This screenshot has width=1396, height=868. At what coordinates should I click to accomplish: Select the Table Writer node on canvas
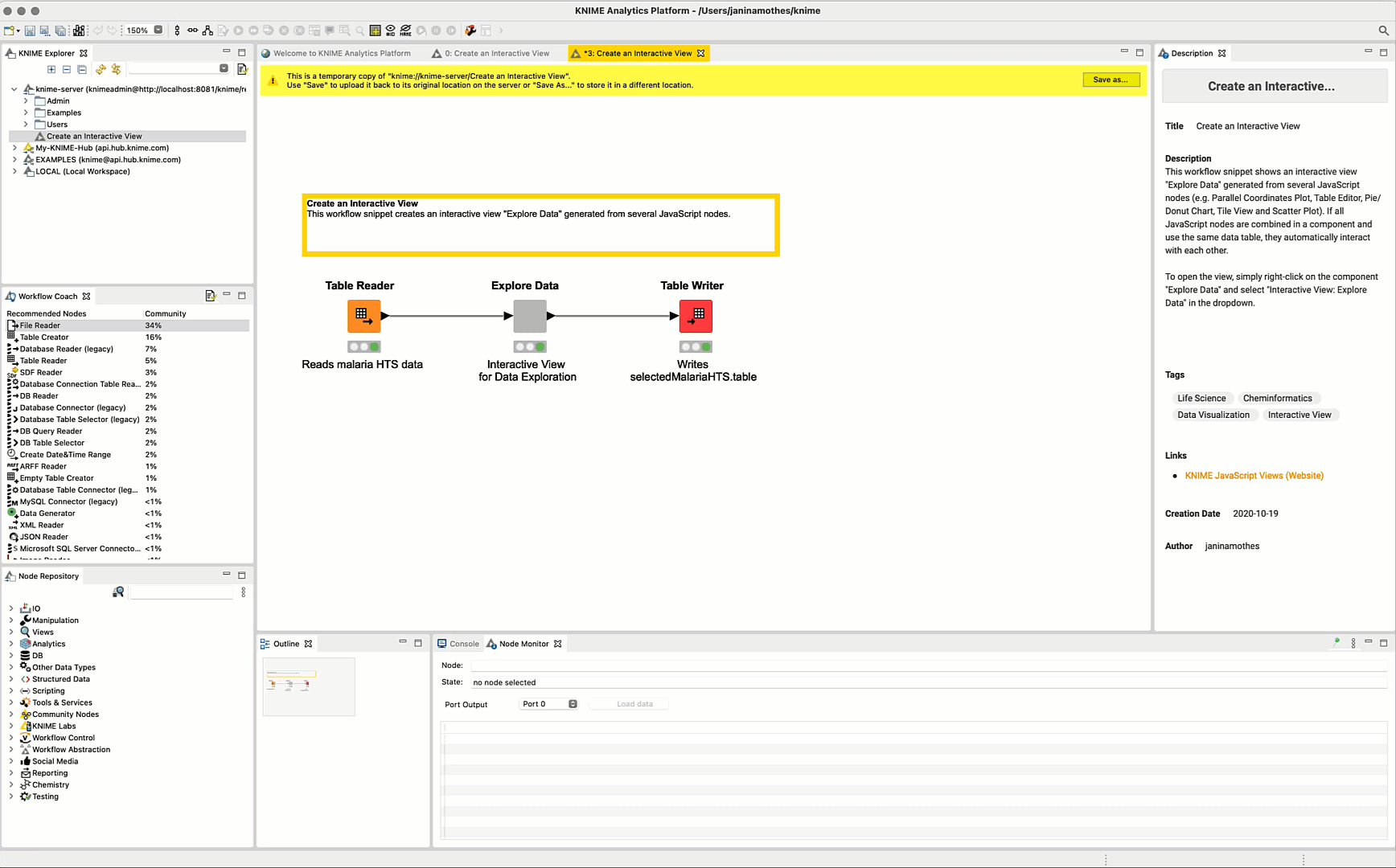tap(696, 316)
